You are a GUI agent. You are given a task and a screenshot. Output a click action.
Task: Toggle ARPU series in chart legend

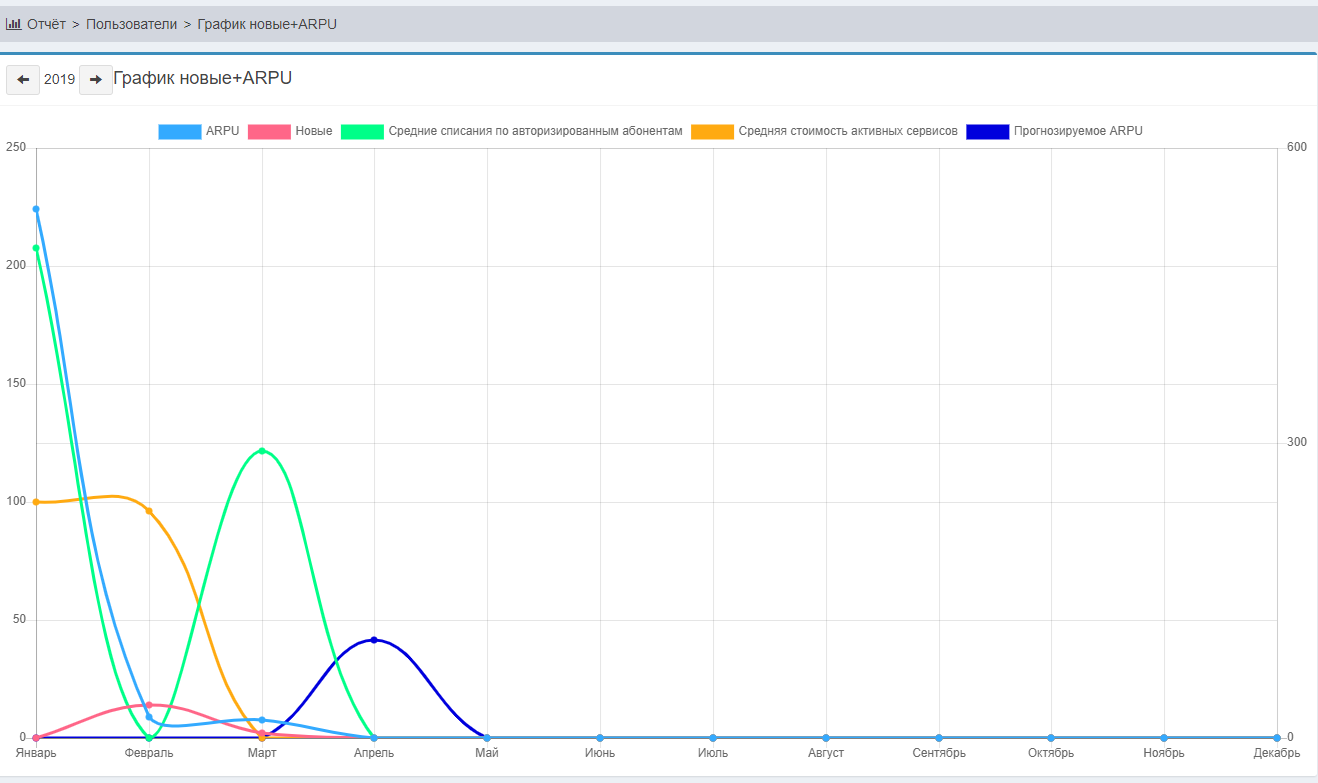[222, 131]
